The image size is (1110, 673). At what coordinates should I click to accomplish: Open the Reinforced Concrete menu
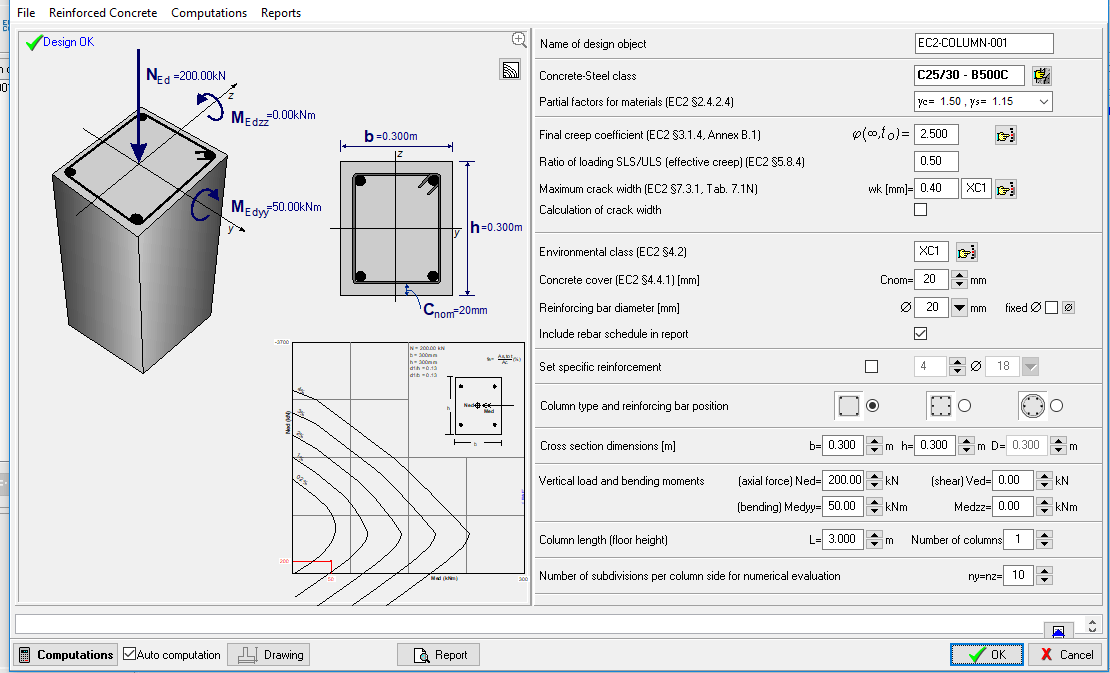[103, 13]
